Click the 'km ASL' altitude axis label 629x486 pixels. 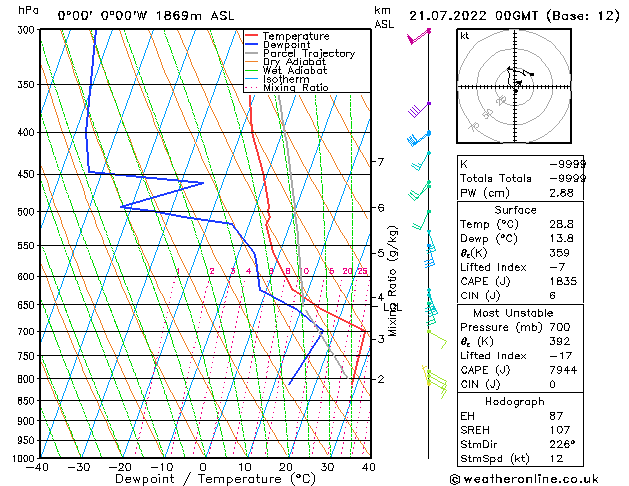coord(384,17)
